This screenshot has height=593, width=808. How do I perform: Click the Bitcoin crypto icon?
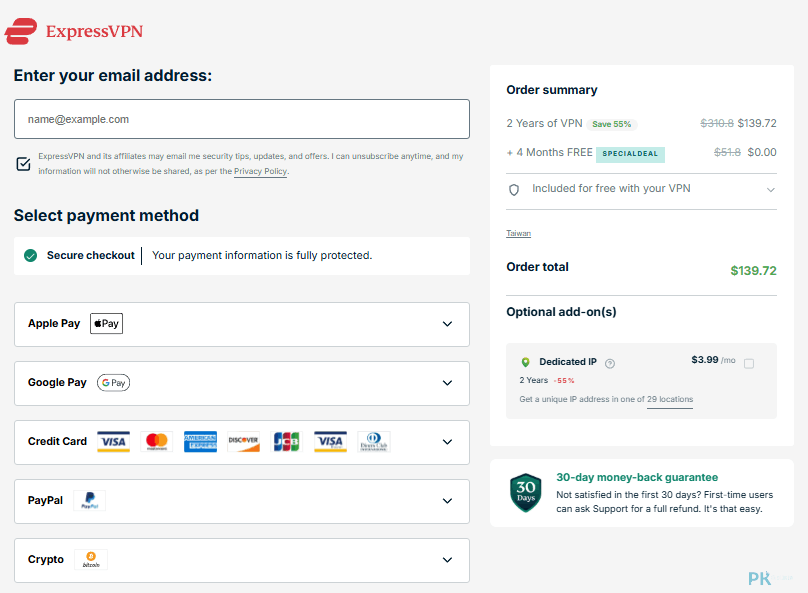(91, 560)
